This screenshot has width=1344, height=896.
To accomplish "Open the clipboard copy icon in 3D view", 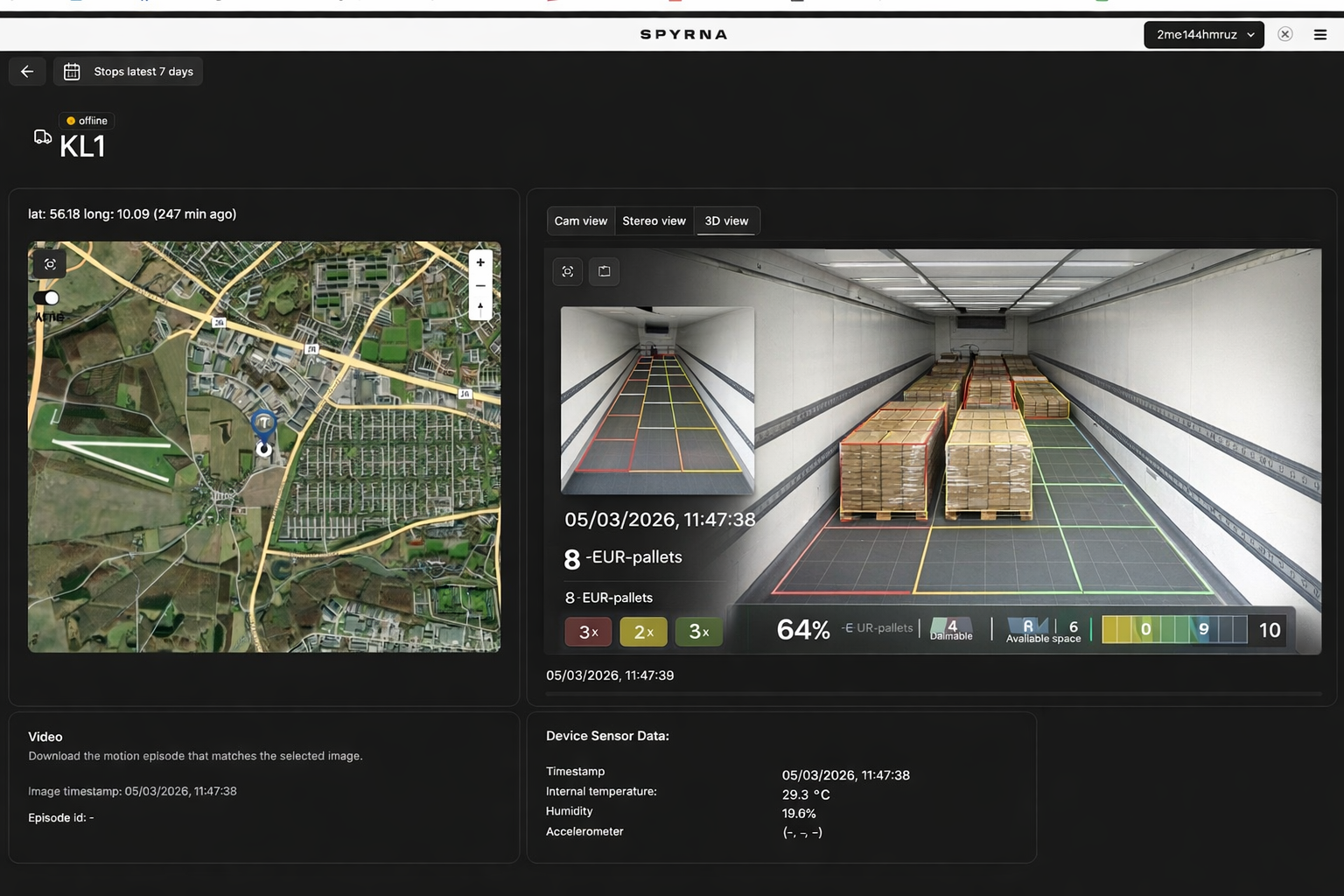I will [604, 271].
